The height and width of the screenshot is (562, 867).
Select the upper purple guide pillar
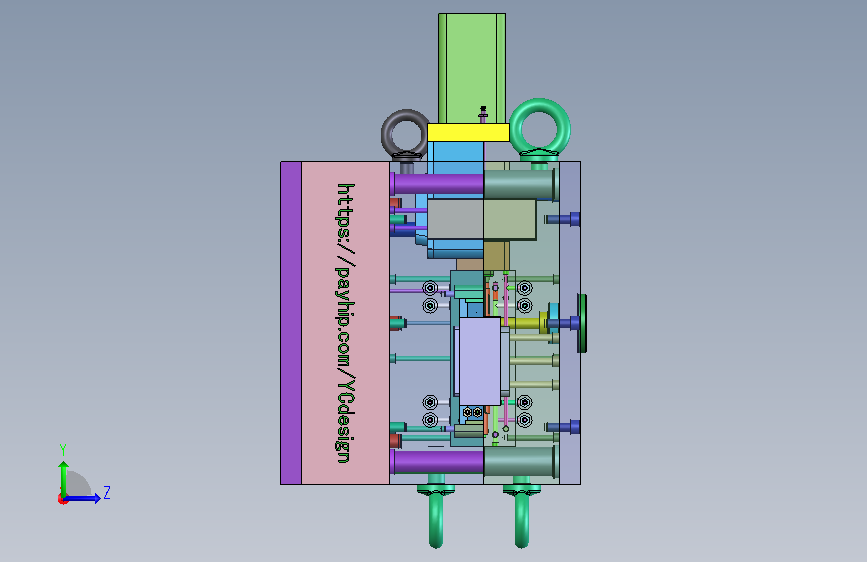point(438,184)
